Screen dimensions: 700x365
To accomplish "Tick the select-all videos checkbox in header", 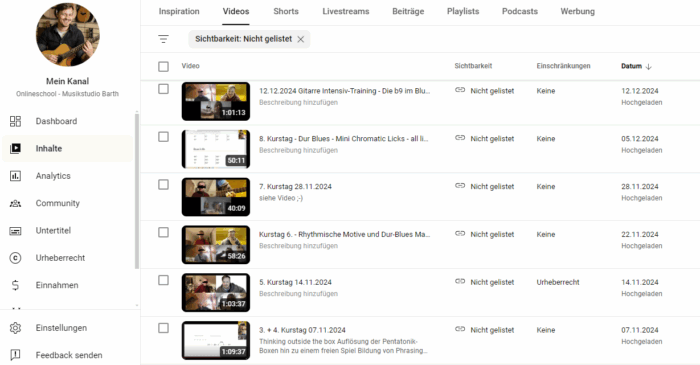I will 163,66.
